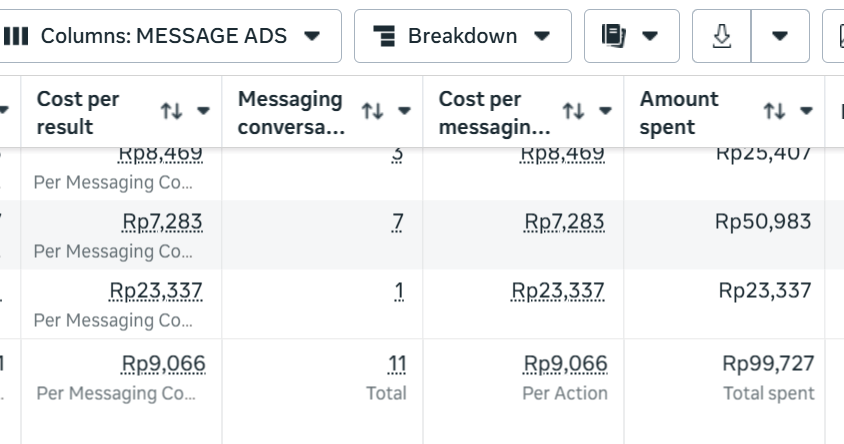Image resolution: width=844 pixels, height=444 pixels.
Task: Click the Rp7,283 cost per result value
Action: pyautogui.click(x=162, y=221)
